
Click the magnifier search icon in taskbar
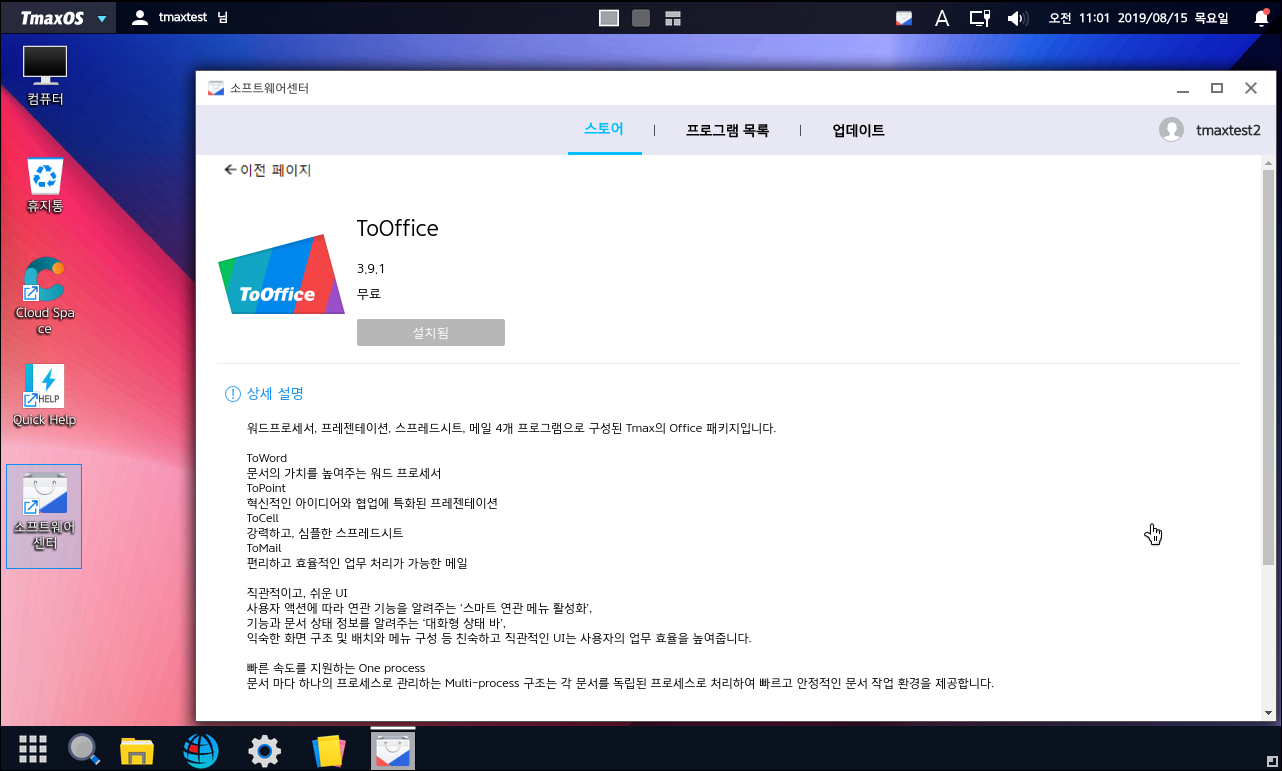[84, 749]
